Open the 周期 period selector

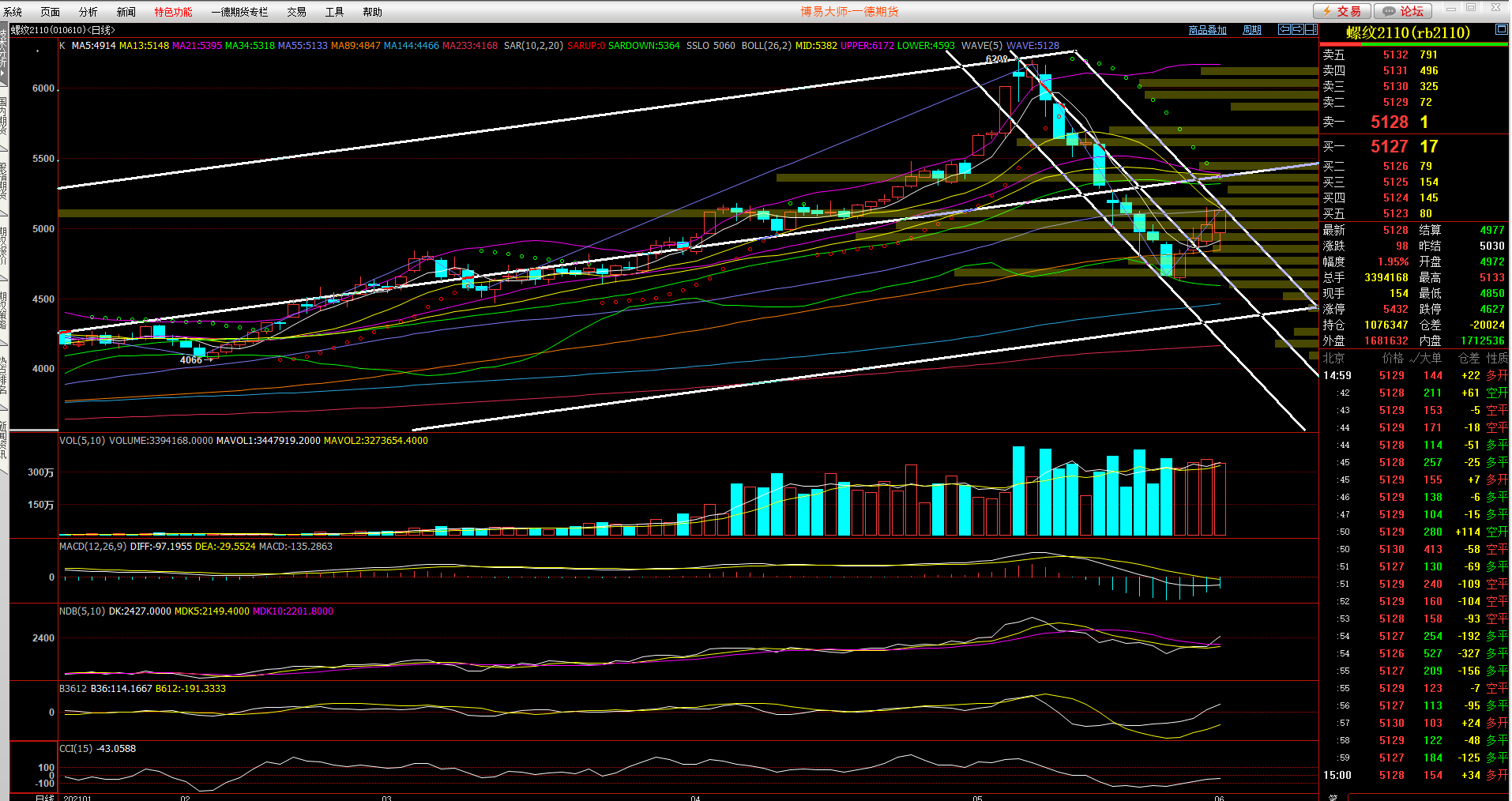click(1251, 30)
